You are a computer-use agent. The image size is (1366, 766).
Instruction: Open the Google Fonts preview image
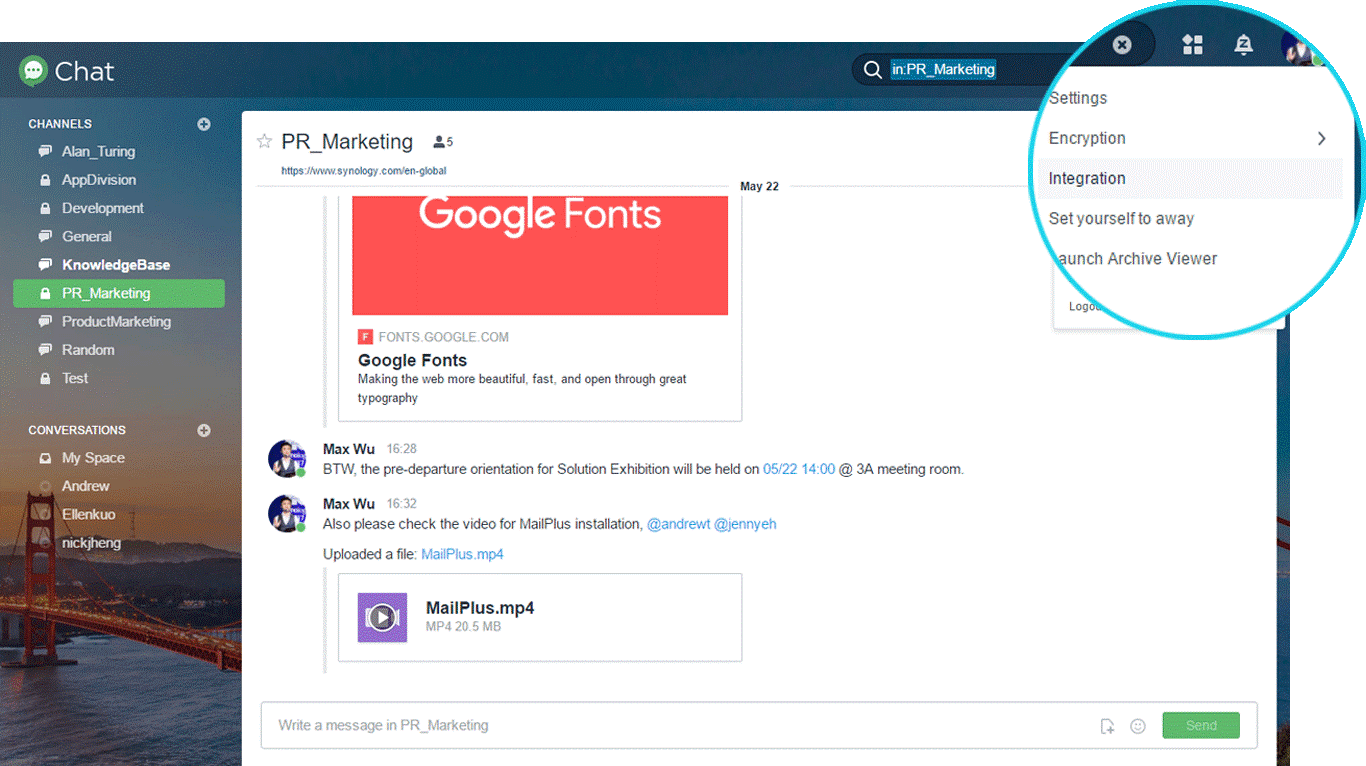click(x=540, y=255)
